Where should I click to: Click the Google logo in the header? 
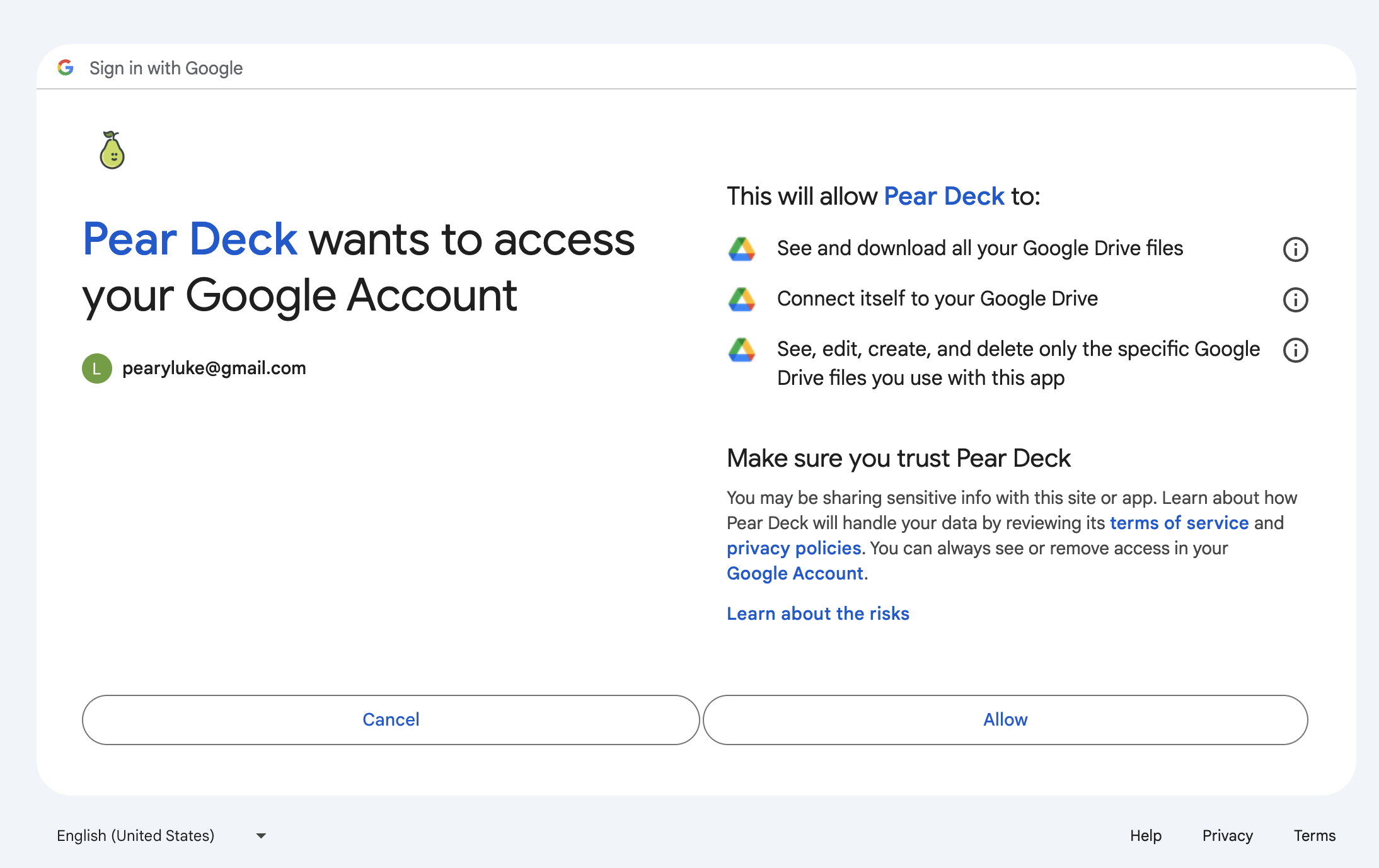point(65,68)
